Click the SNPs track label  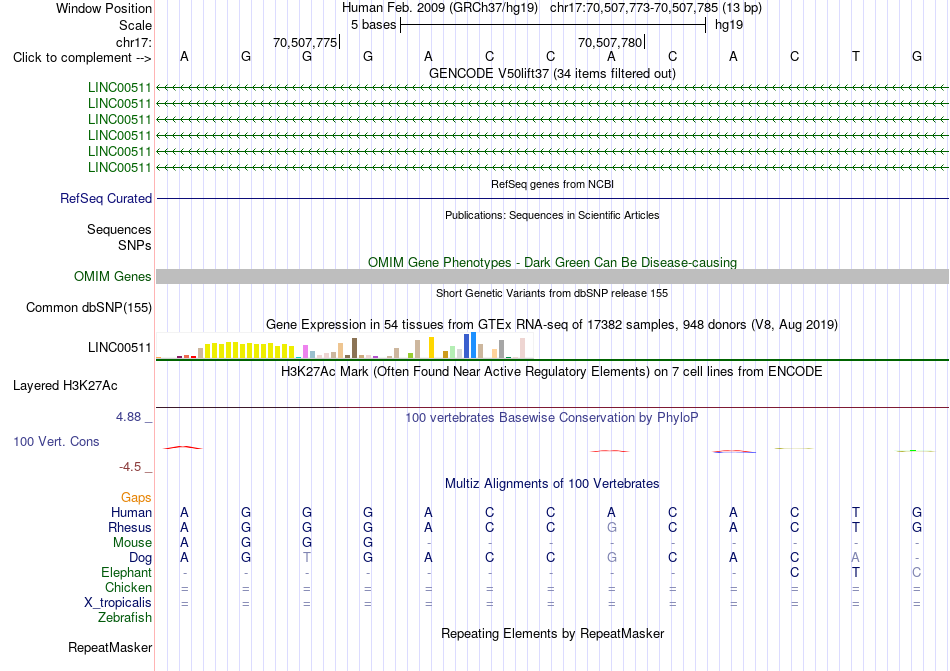135,245
